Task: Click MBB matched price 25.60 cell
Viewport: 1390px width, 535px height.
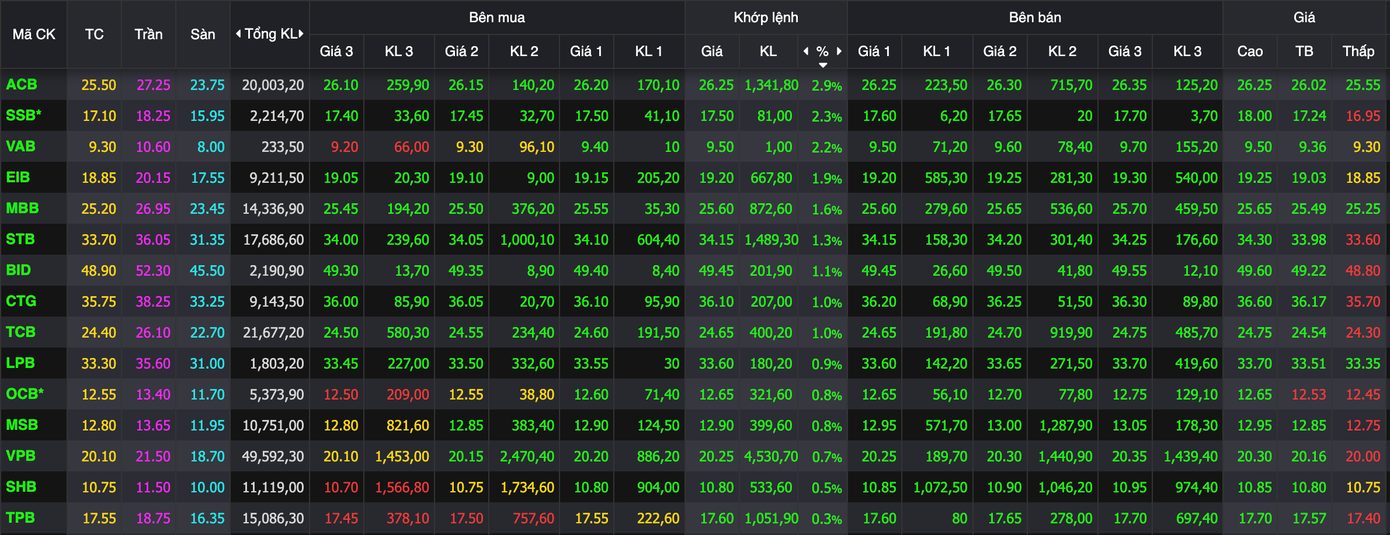Action: 711,209
